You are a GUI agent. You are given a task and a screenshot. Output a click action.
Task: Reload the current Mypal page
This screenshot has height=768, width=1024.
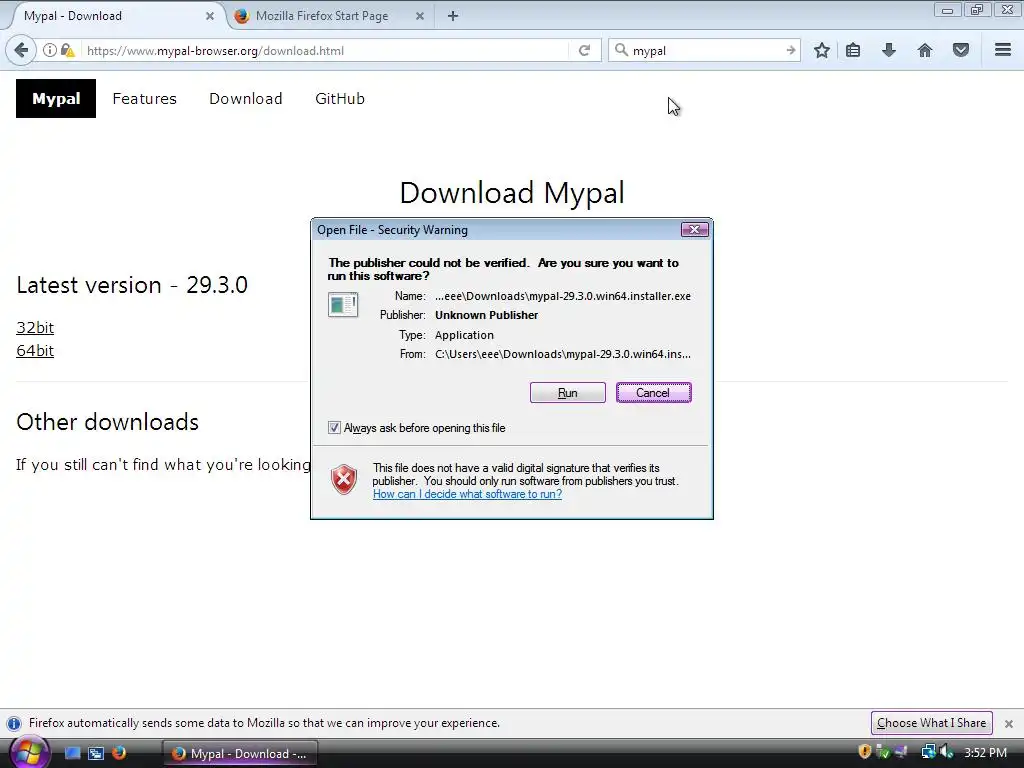point(584,50)
